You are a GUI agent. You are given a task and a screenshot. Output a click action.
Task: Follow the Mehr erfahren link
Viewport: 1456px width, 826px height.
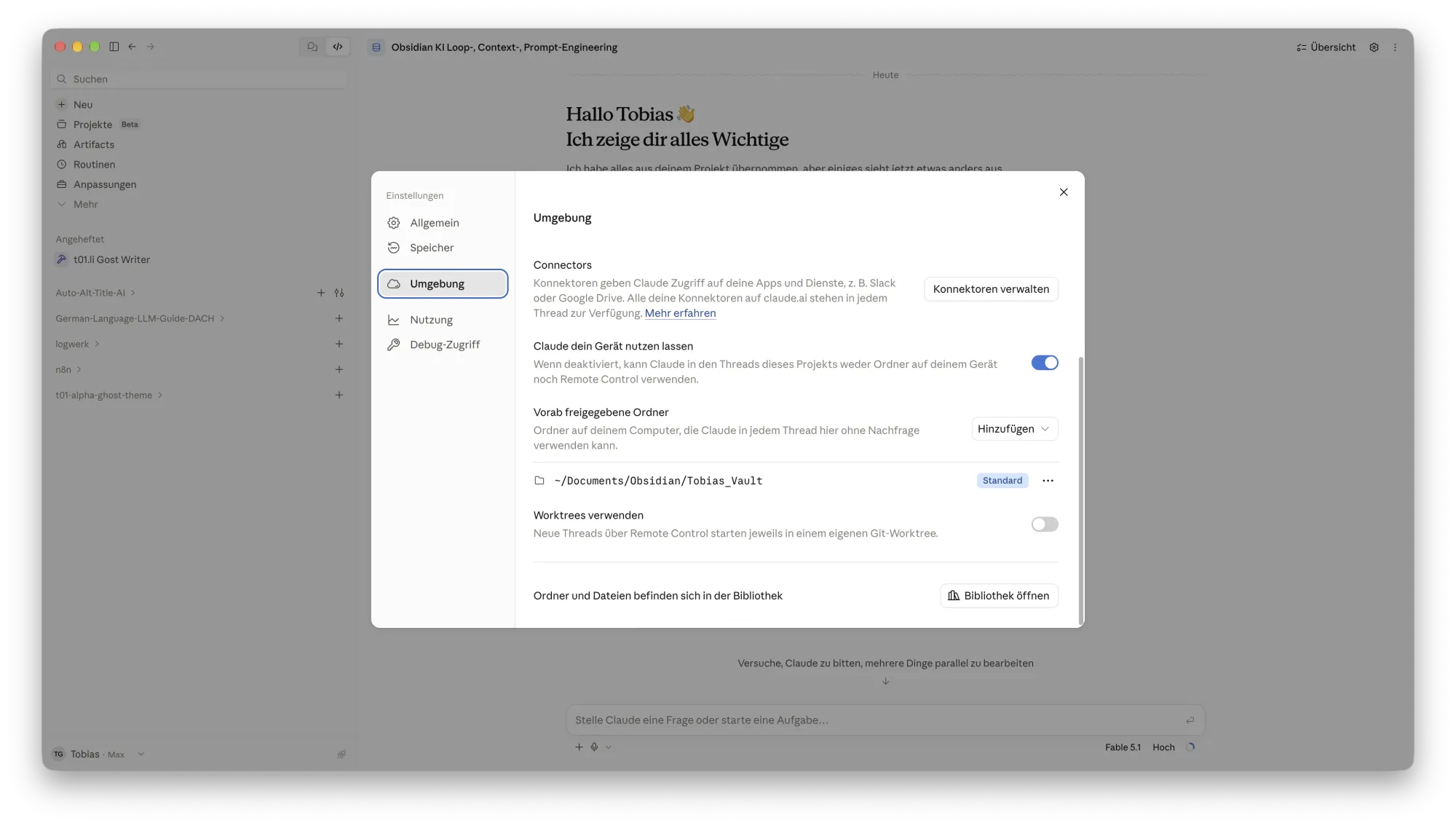pyautogui.click(x=680, y=313)
